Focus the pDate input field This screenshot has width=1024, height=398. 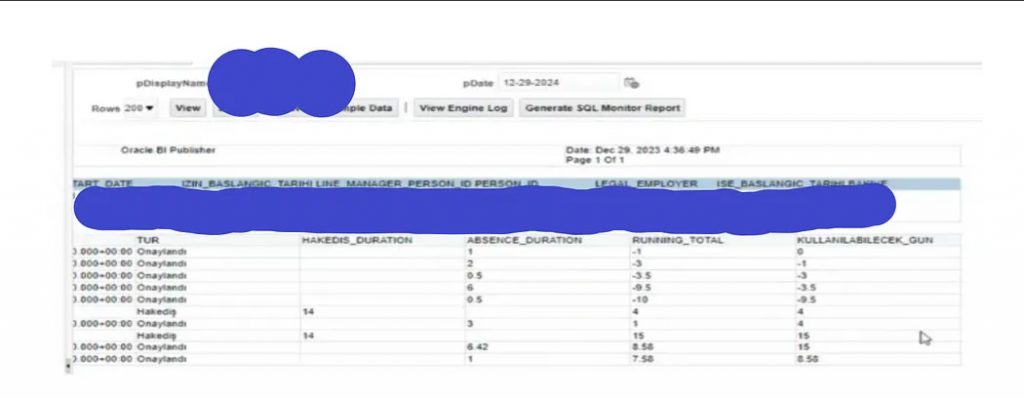pyautogui.click(x=559, y=83)
